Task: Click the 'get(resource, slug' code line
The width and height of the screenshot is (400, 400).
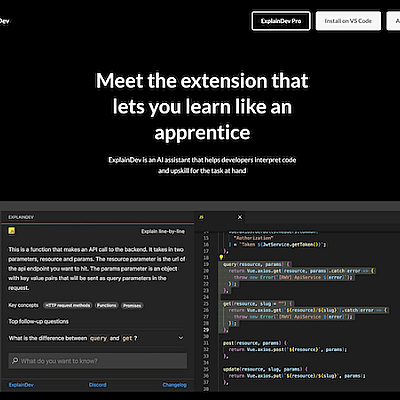Action: point(258,303)
